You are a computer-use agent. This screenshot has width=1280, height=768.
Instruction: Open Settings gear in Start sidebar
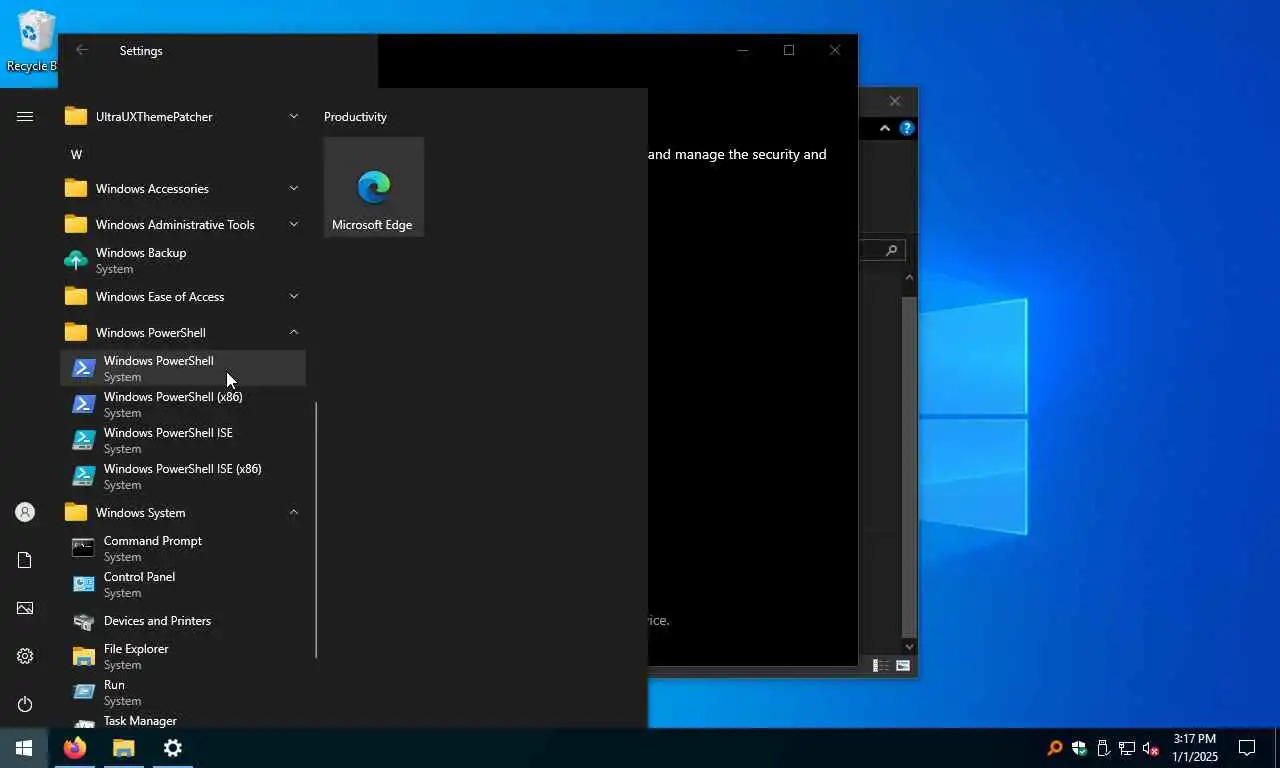tap(25, 656)
